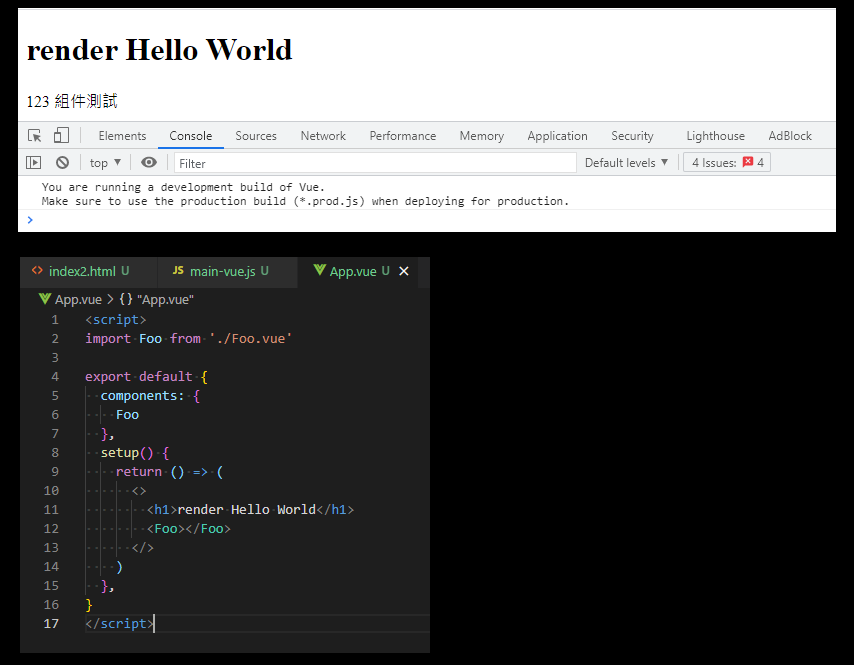The height and width of the screenshot is (665, 854).
Task: Switch to the AdBlock tab
Action: [790, 136]
